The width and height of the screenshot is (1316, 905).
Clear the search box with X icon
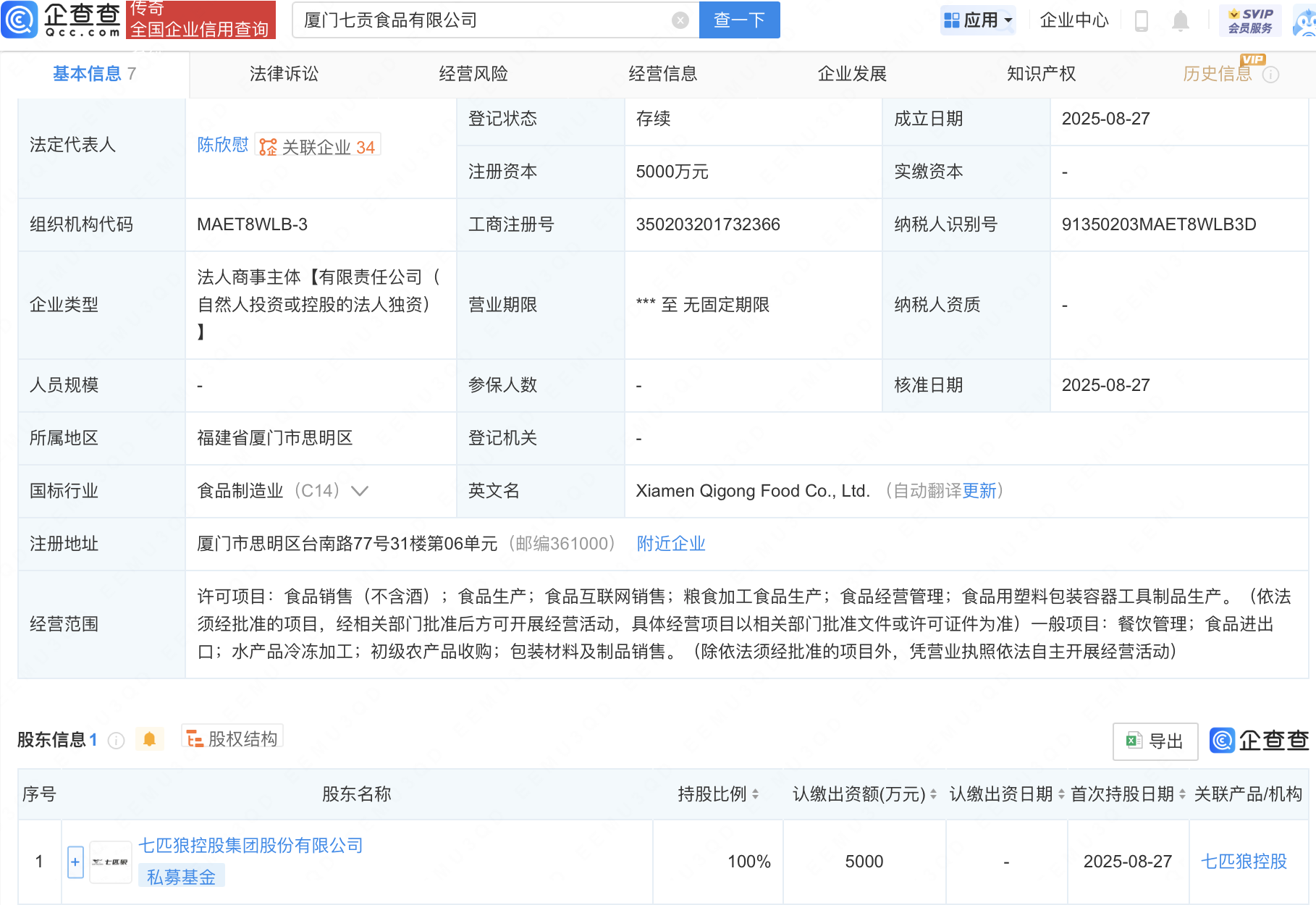pos(680,20)
